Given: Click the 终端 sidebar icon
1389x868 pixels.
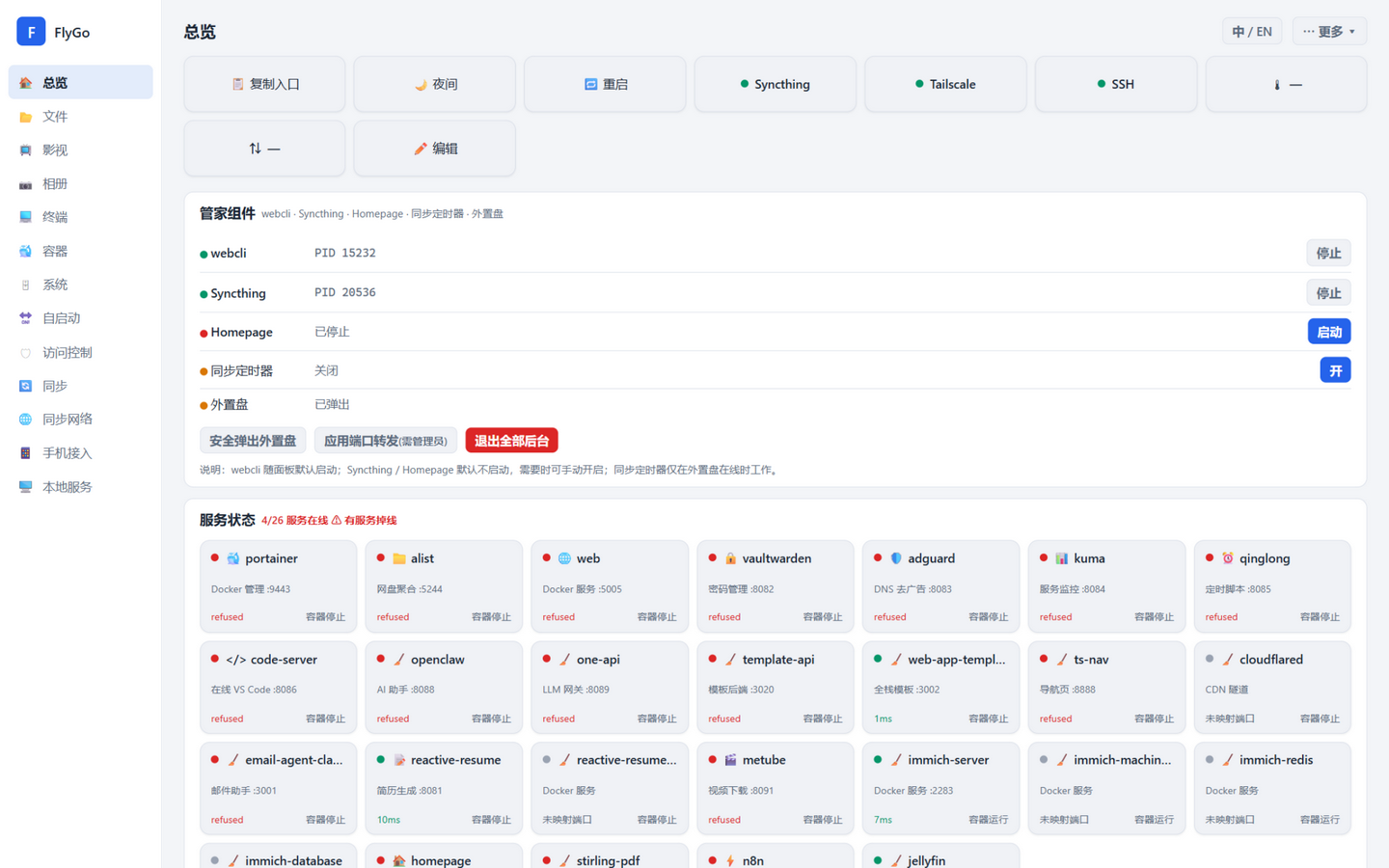Looking at the screenshot, I should tap(26, 218).
